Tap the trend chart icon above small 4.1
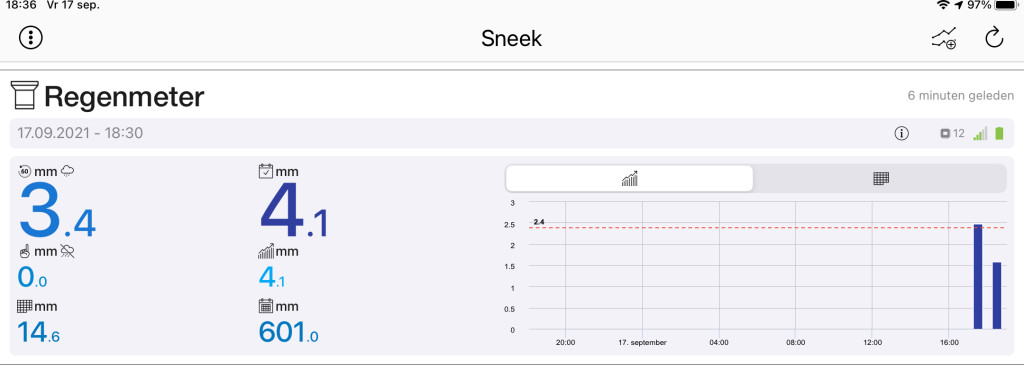Image resolution: width=1024 pixels, height=372 pixels. [266, 251]
